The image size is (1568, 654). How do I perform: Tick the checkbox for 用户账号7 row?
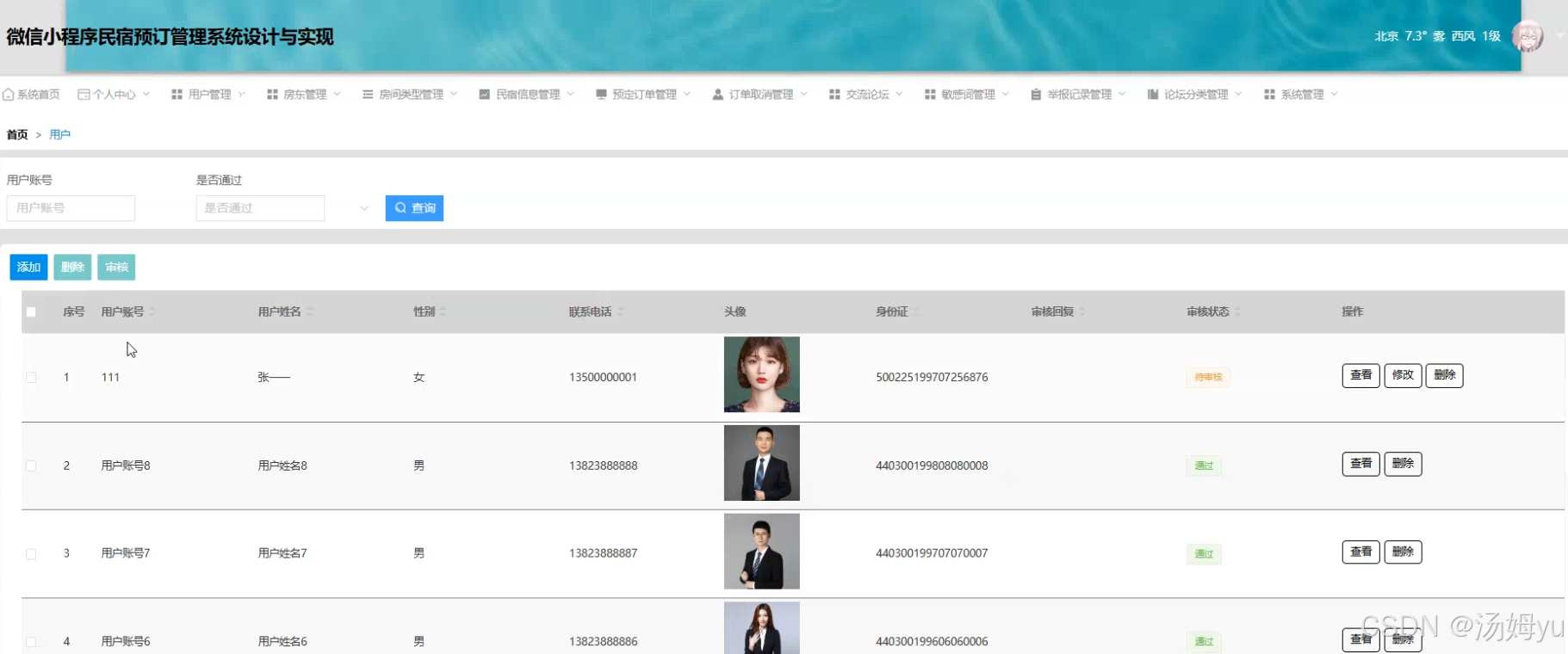coord(31,553)
